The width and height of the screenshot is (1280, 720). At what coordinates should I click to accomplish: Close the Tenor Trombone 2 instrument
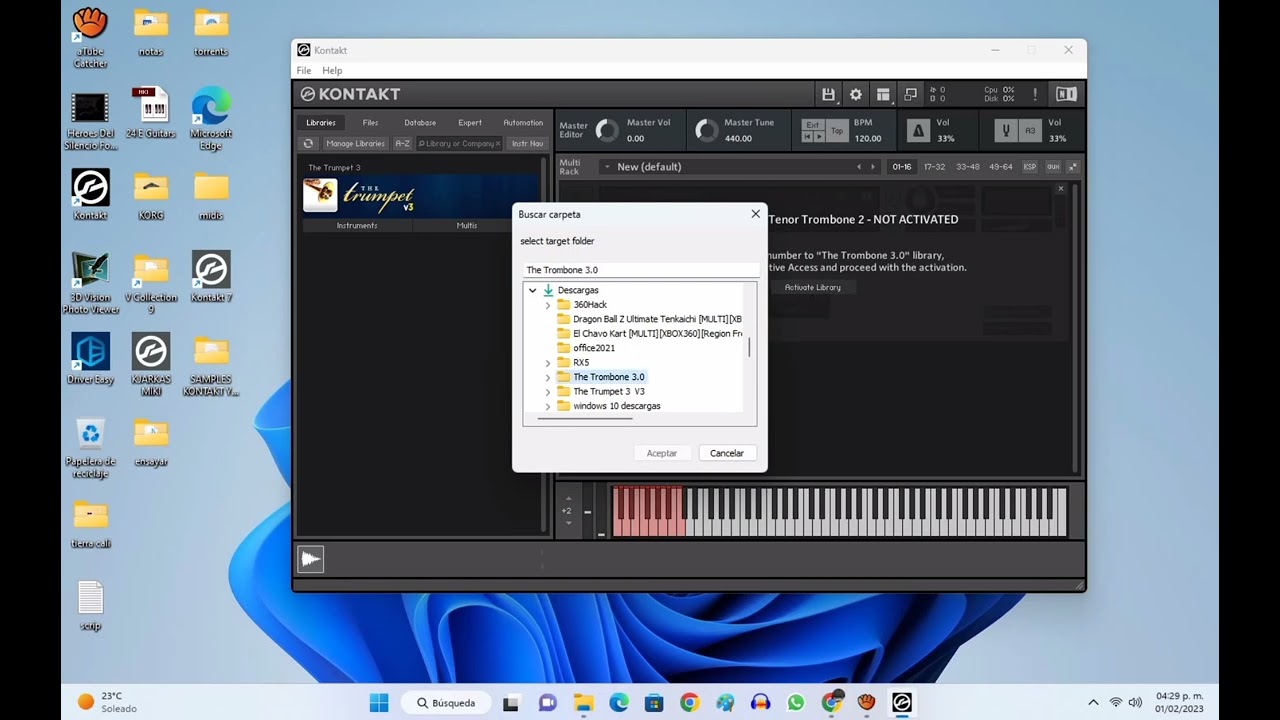point(1061,189)
